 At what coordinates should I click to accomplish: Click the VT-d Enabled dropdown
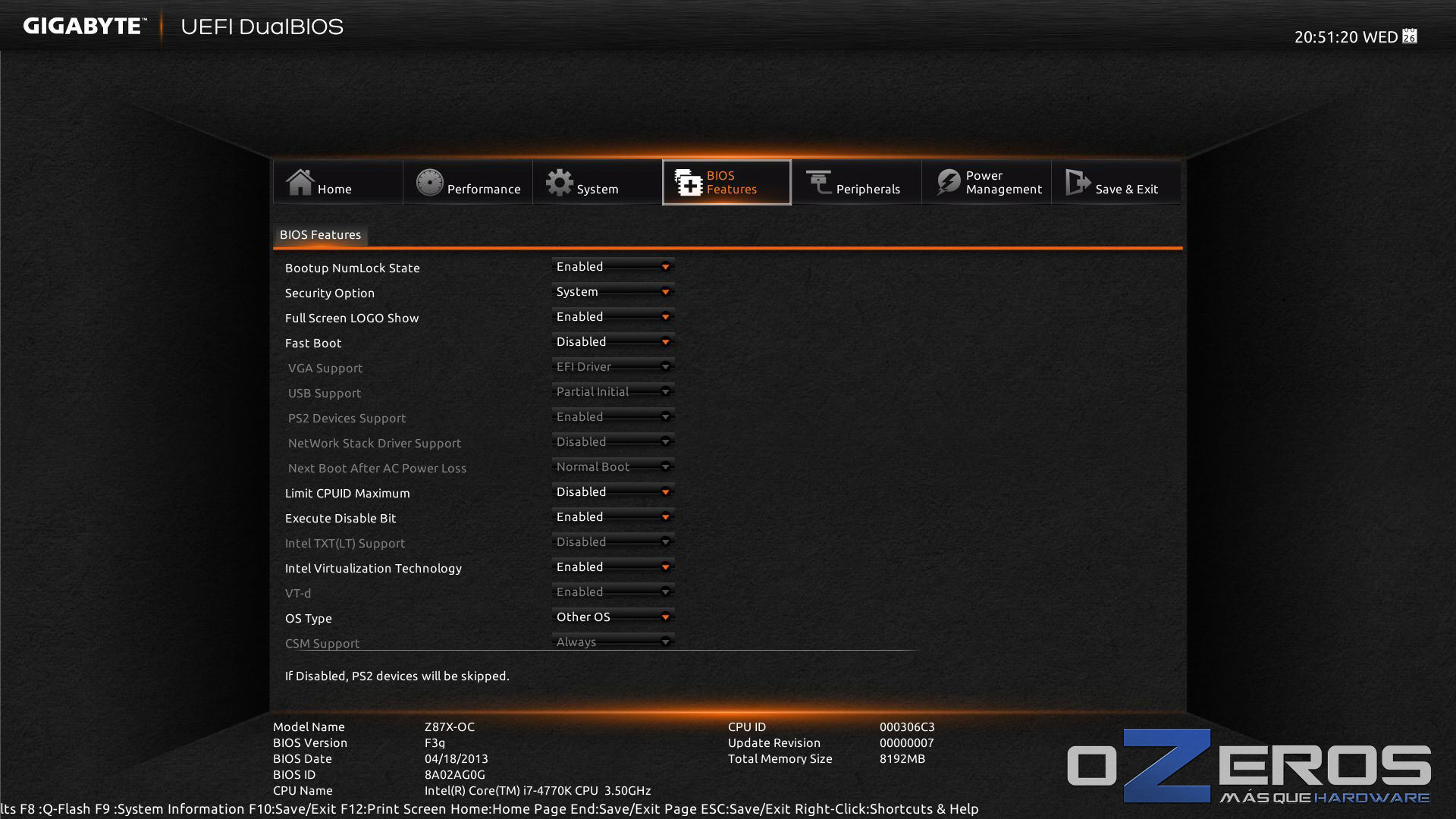613,592
